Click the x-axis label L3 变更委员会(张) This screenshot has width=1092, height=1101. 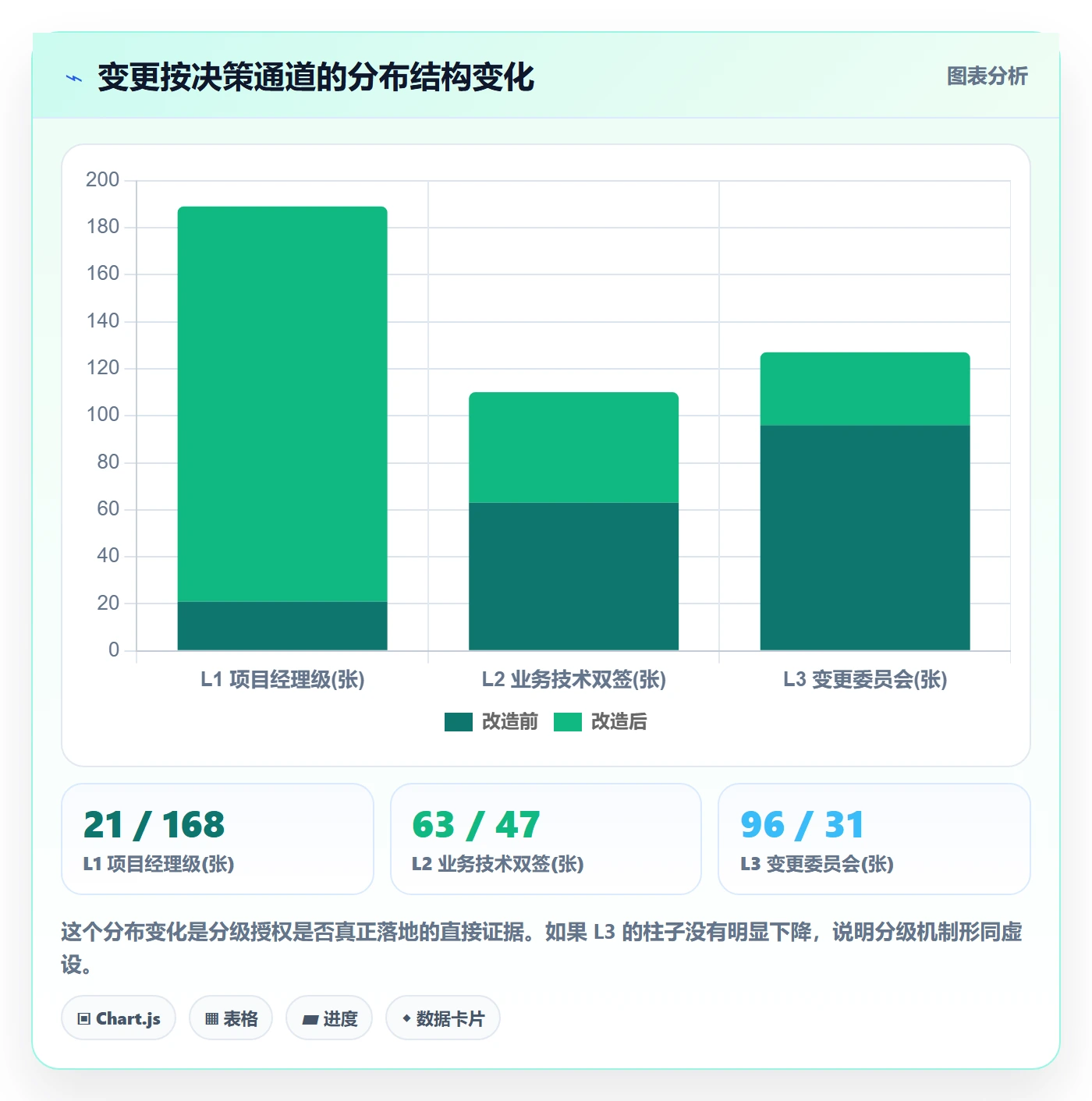click(x=865, y=680)
